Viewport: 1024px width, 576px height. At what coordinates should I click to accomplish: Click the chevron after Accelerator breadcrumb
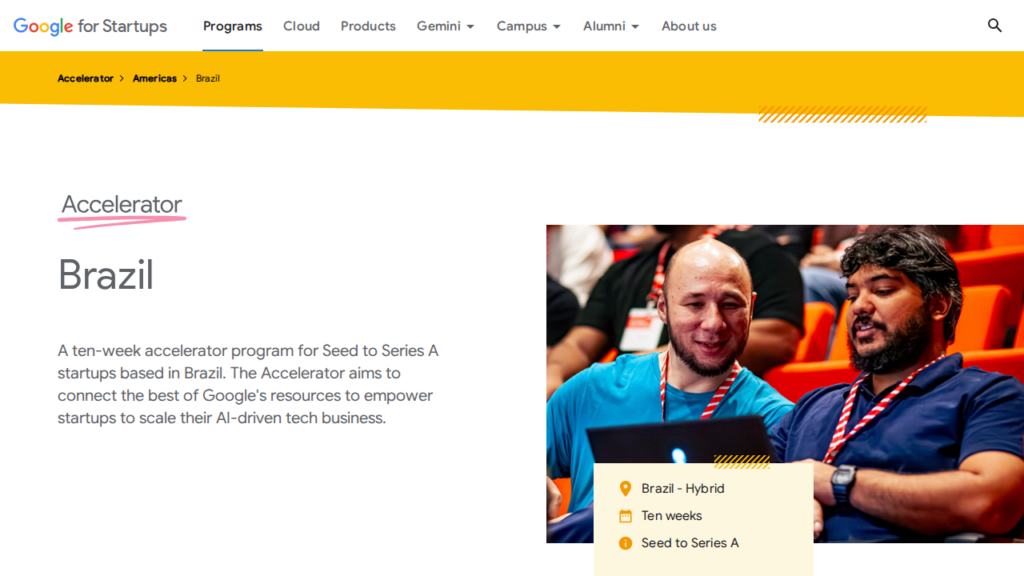coord(121,78)
